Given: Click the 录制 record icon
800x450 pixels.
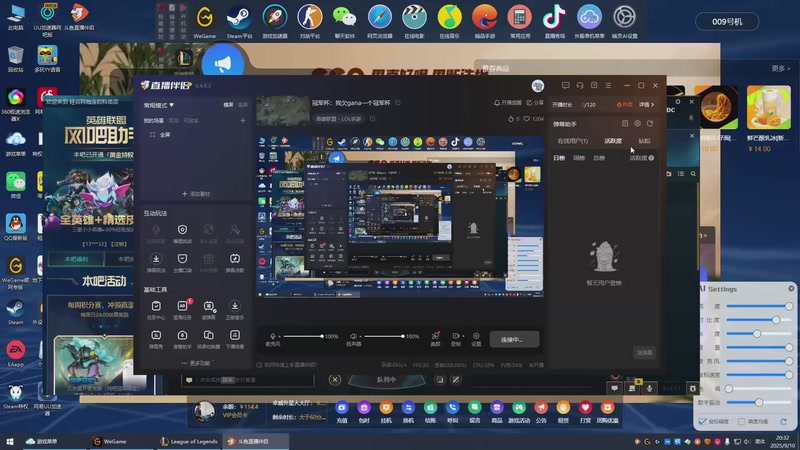Looking at the screenshot, I should tap(455, 336).
